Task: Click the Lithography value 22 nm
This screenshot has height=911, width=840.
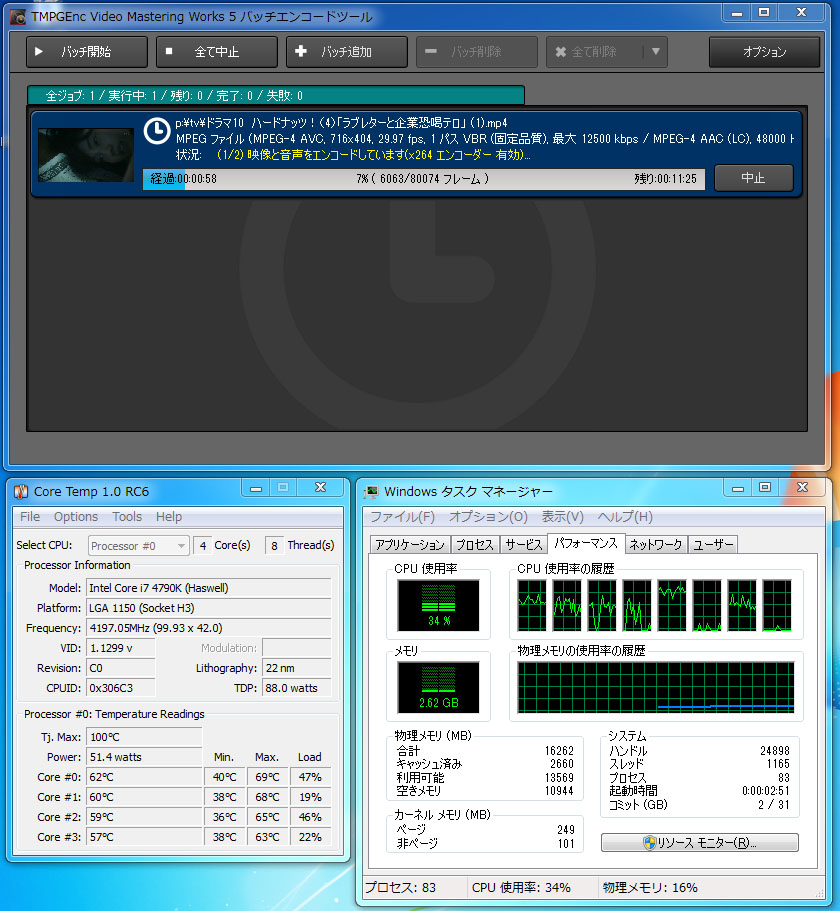Action: [297, 668]
